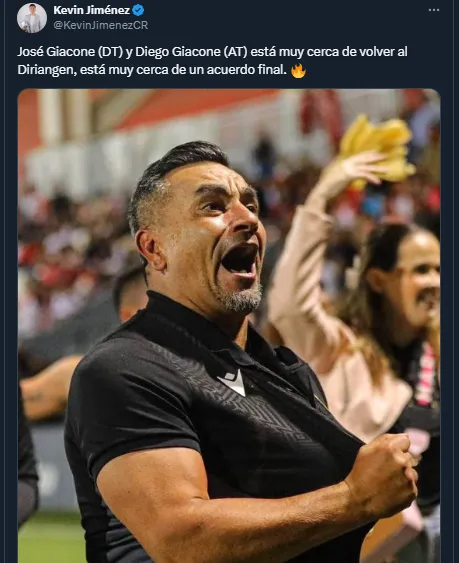Click the Kevin Jiménez display name
The height and width of the screenshot is (563, 459).
tap(92, 10)
